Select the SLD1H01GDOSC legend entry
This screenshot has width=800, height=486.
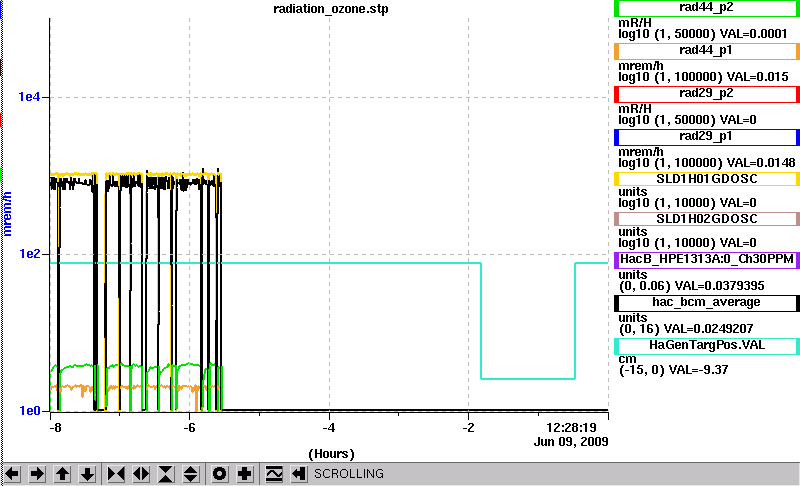tap(707, 179)
